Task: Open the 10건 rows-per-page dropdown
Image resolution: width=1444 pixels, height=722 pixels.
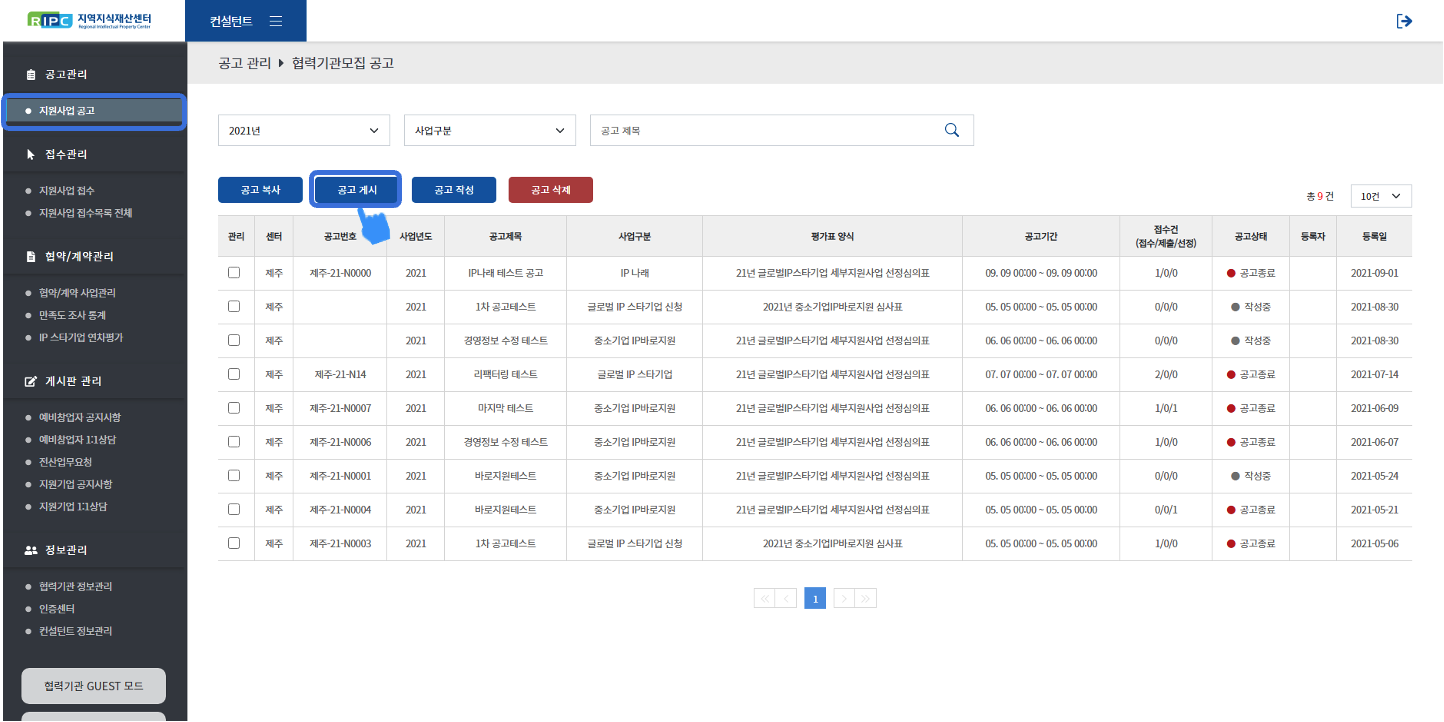Action: point(1381,196)
